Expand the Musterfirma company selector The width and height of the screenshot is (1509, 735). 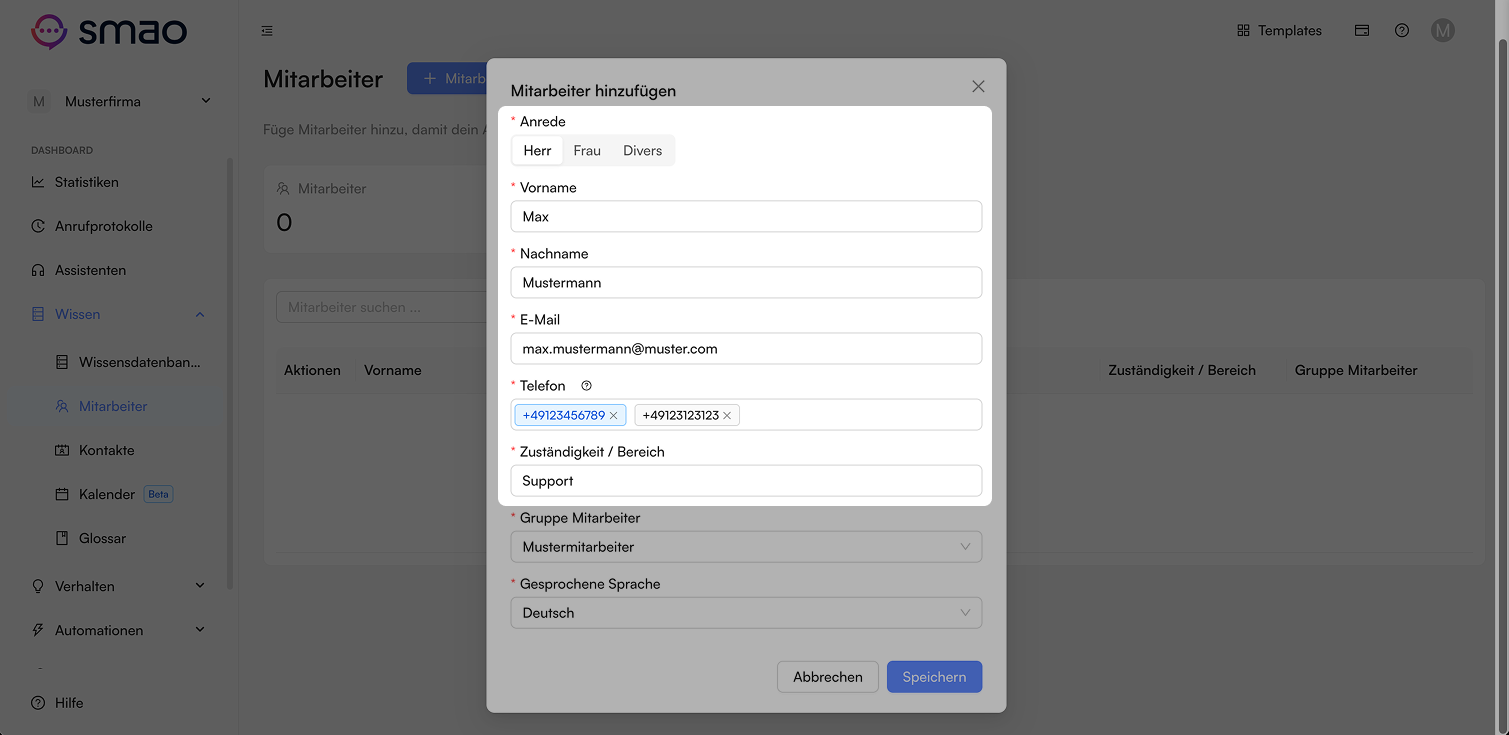point(120,101)
